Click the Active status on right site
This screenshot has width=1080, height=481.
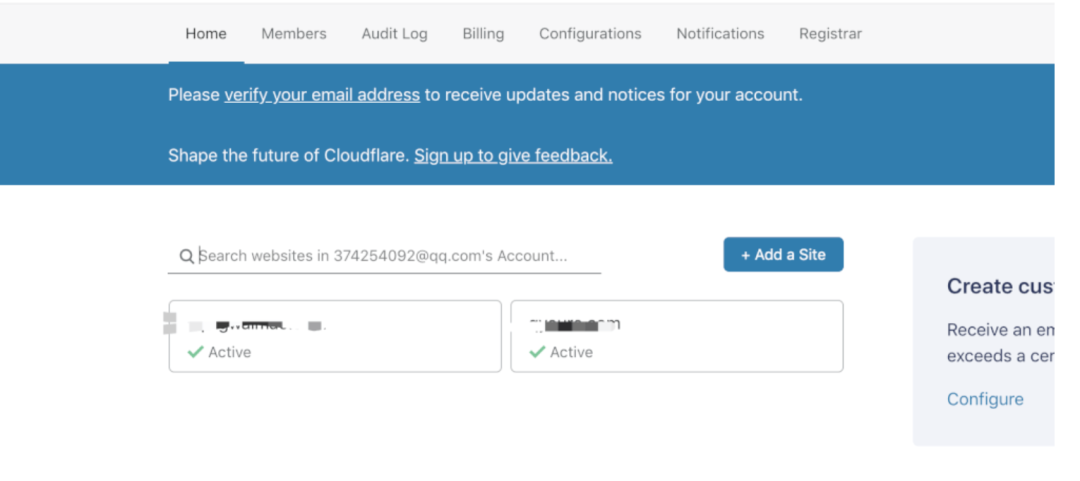(572, 352)
